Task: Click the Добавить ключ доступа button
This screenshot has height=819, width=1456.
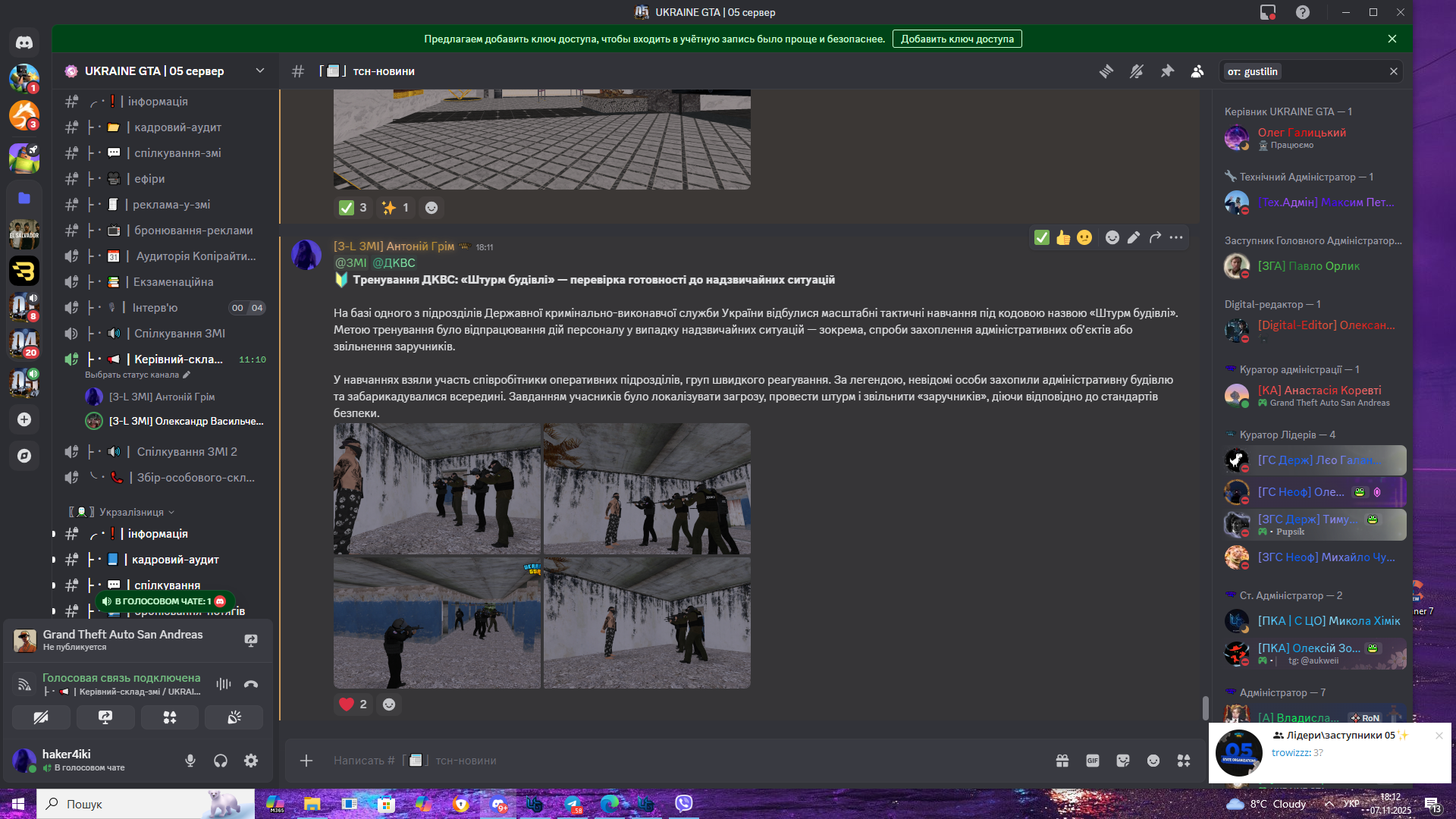Action: point(957,39)
